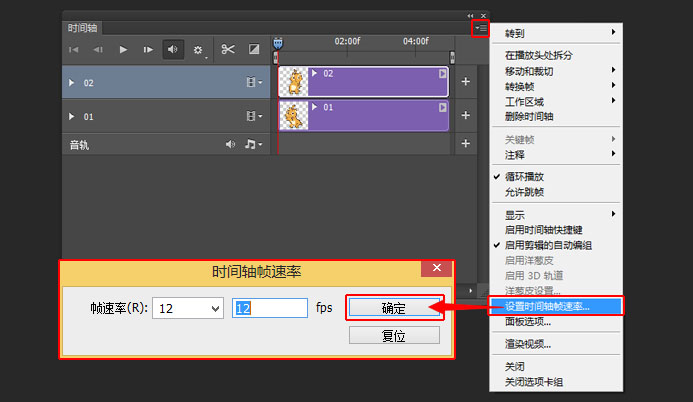This screenshot has width=693, height=402.
Task: Expand track 01 disclosure triangle
Action: click(72, 117)
